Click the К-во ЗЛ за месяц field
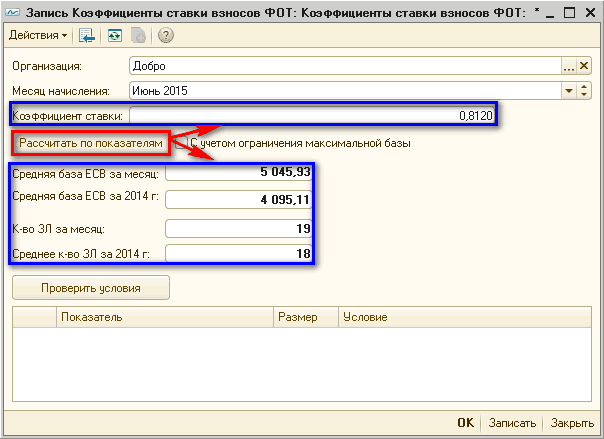 click(x=238, y=228)
